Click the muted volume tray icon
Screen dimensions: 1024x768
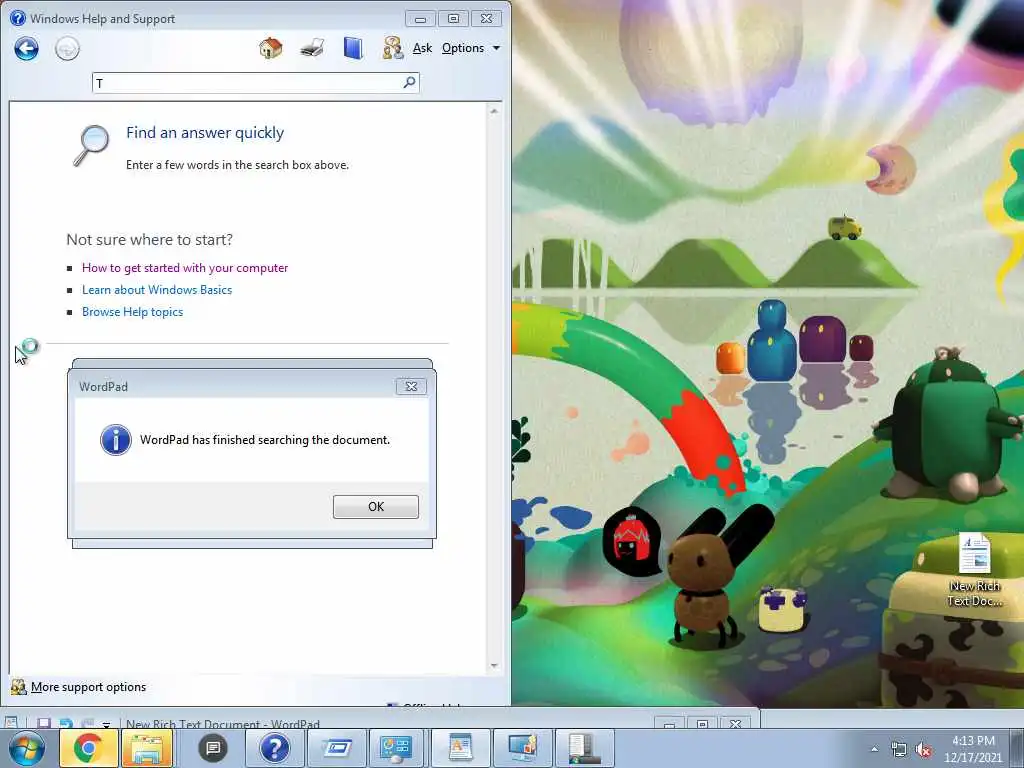pyautogui.click(x=923, y=750)
